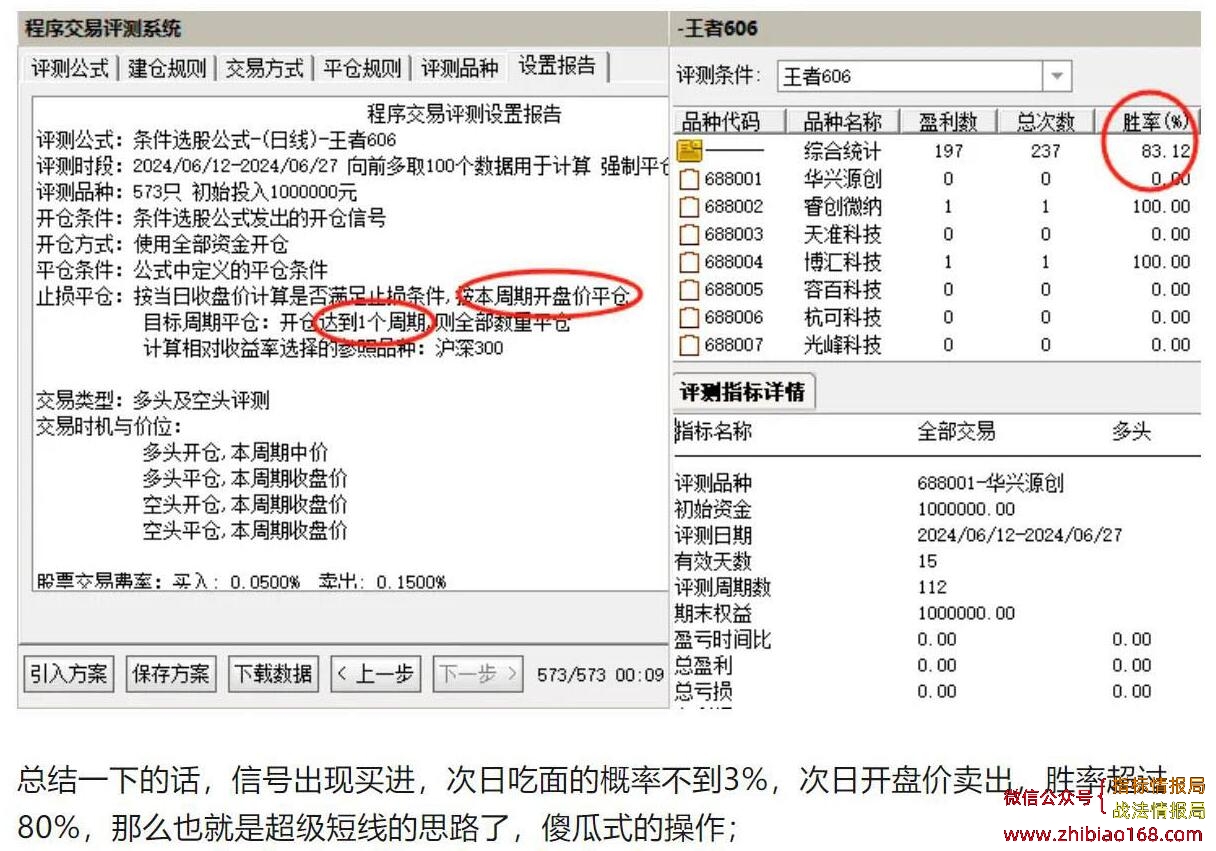Open the 评测公式 tab

tap(70, 69)
